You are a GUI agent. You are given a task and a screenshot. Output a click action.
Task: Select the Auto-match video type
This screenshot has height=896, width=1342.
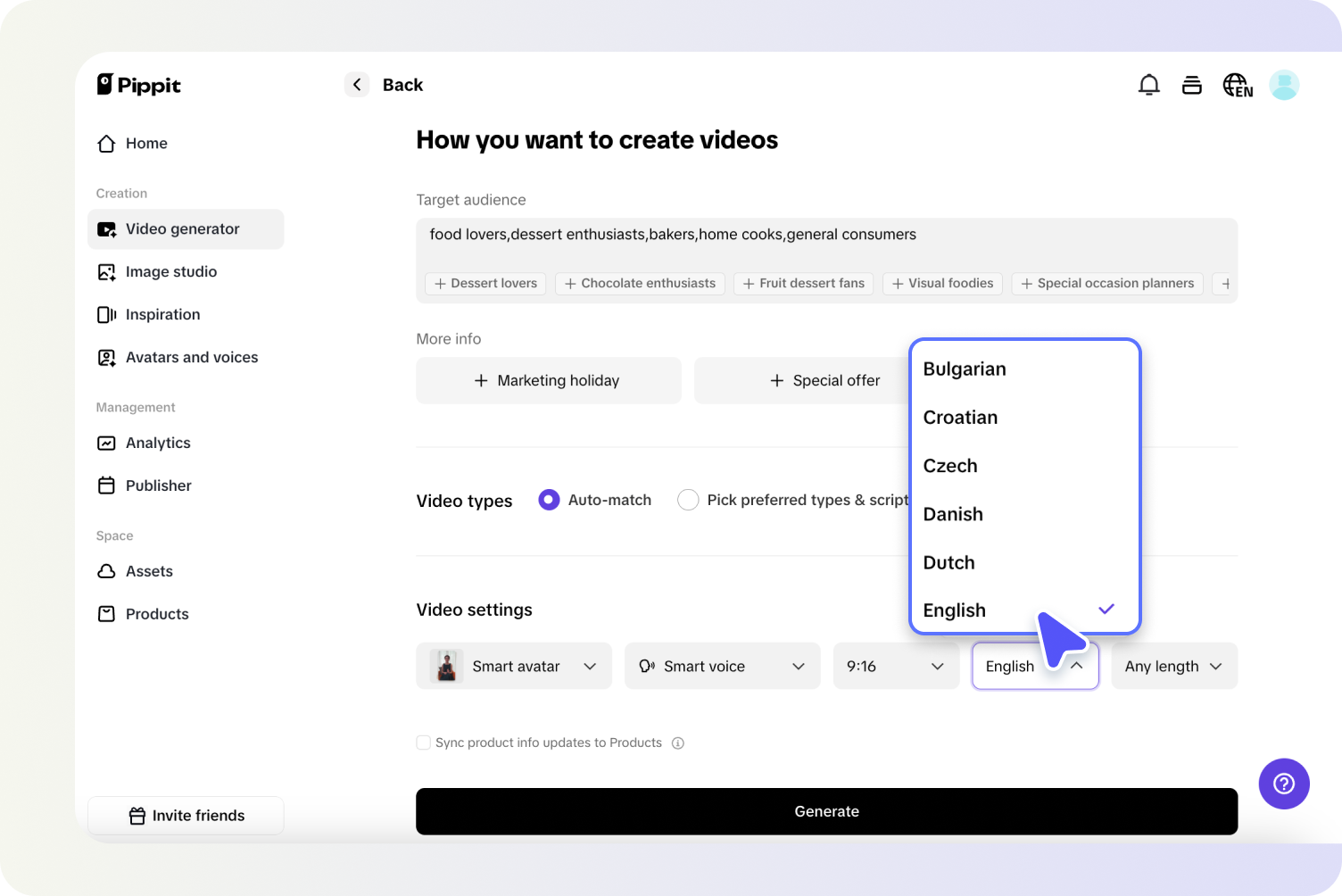tap(548, 500)
